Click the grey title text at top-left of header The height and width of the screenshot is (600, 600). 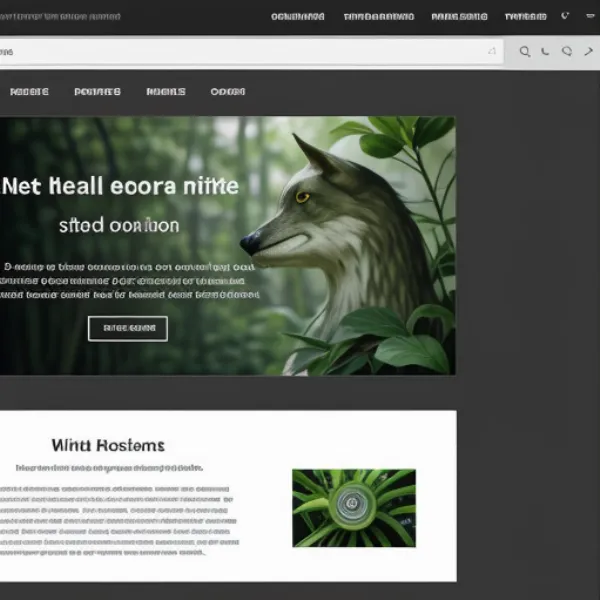point(60,17)
